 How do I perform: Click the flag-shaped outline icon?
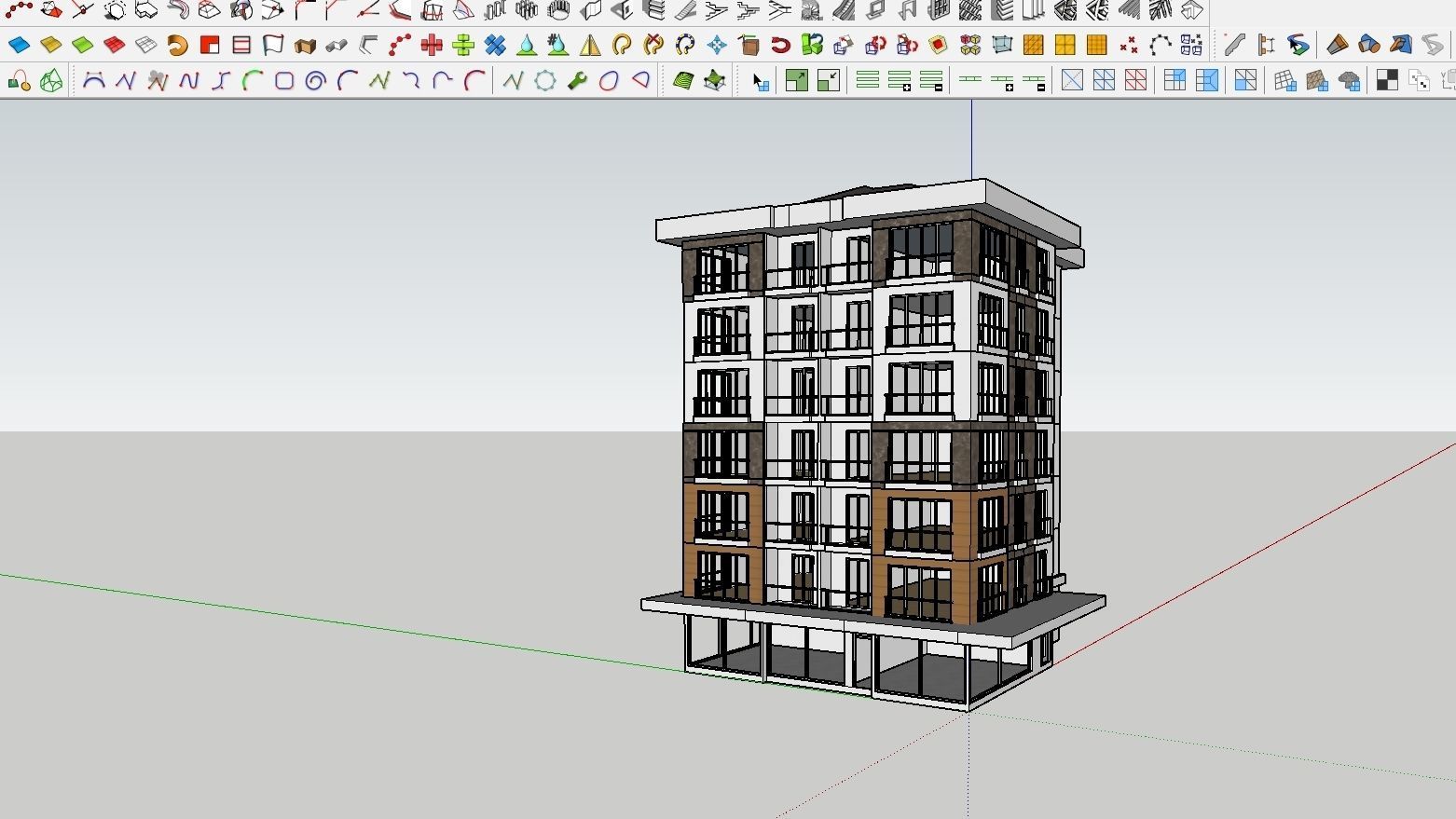pyautogui.click(x=273, y=45)
